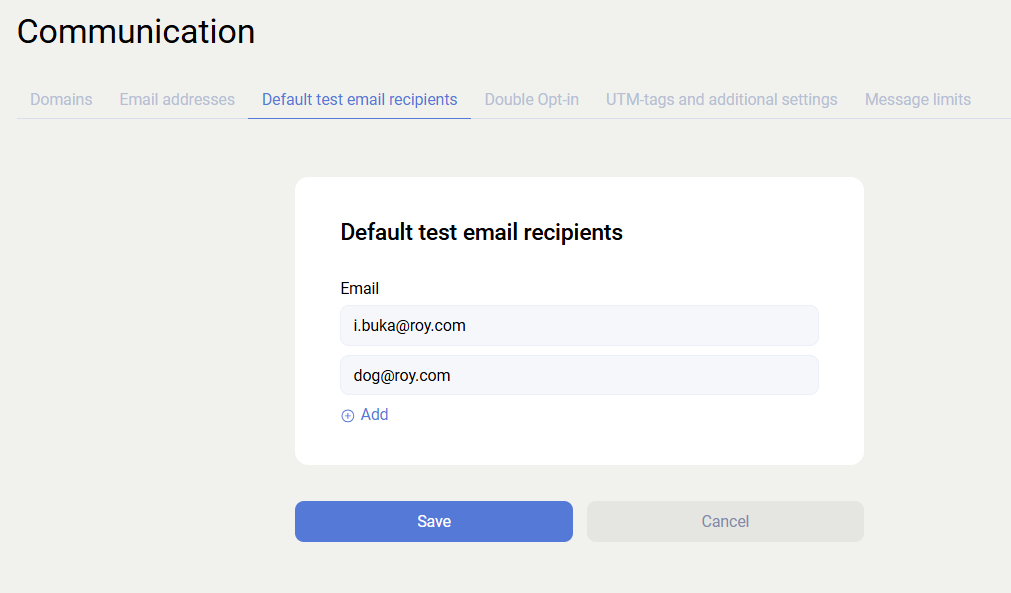Click the grey Cancel button

(x=725, y=521)
